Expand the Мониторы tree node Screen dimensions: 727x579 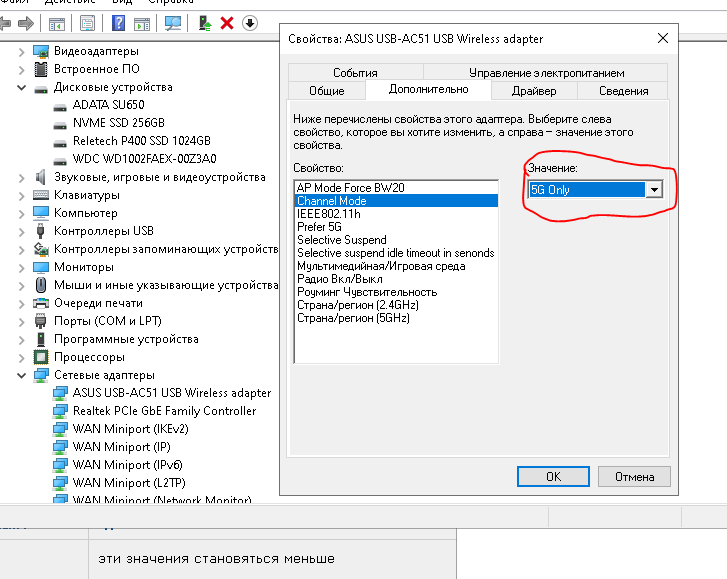(x=21, y=267)
